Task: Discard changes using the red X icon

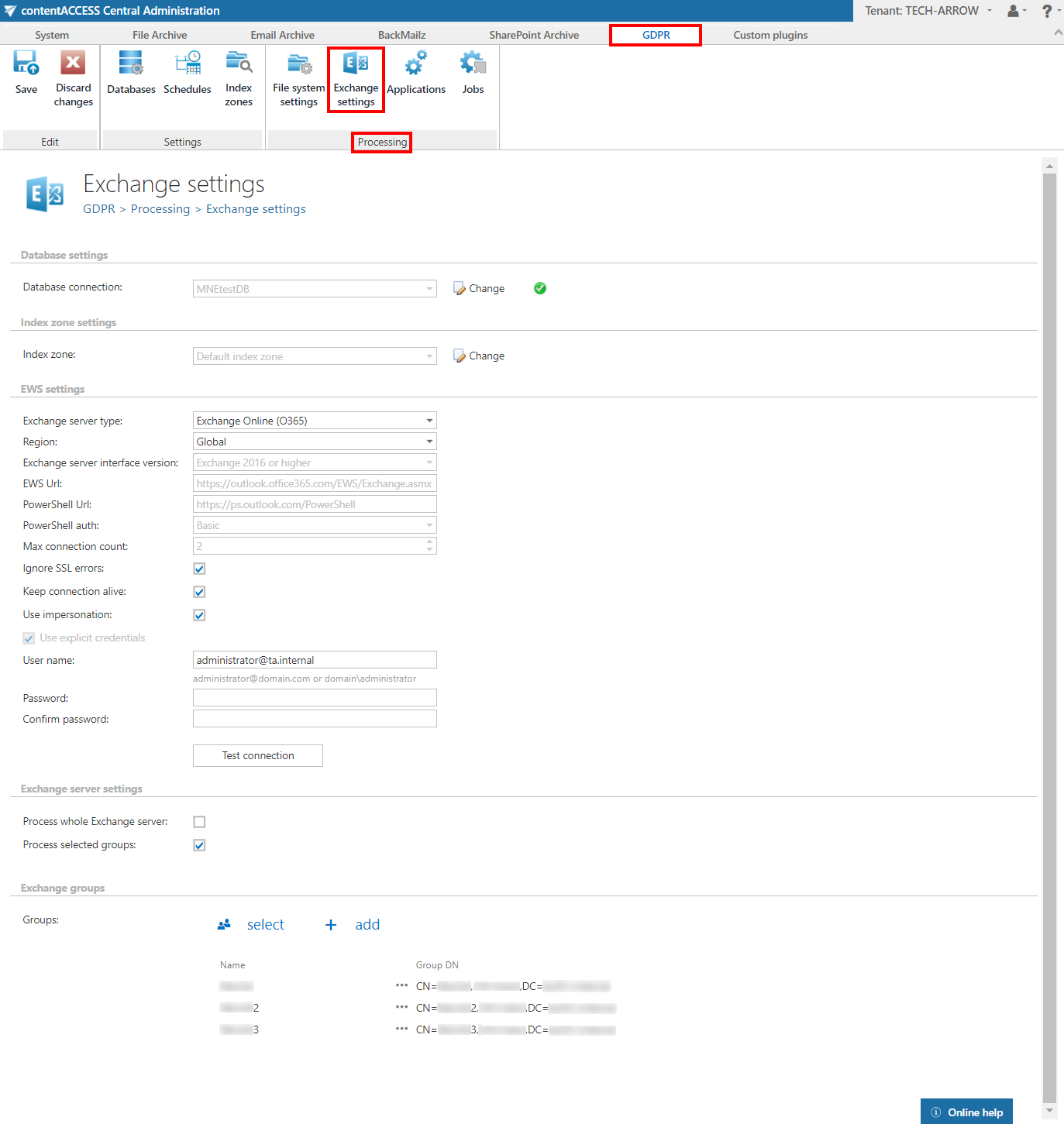Action: click(73, 64)
